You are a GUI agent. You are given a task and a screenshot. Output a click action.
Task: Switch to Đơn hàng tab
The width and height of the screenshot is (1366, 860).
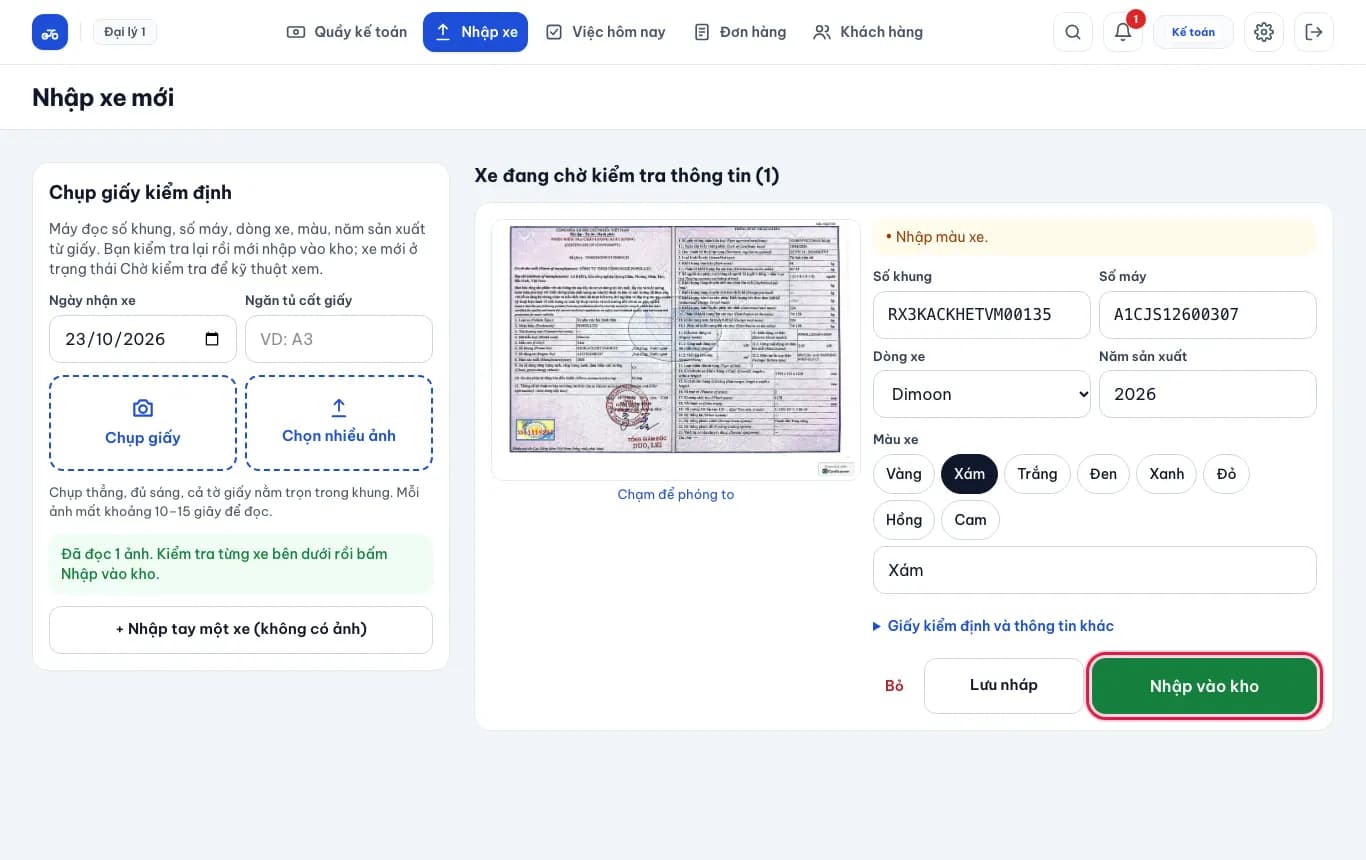pyautogui.click(x=740, y=32)
